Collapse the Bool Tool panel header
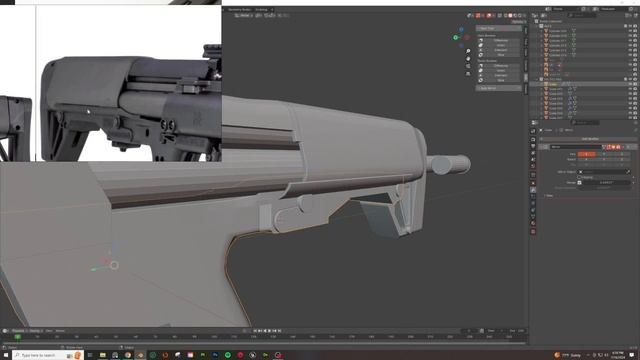The height and width of the screenshot is (360, 640). click(x=499, y=29)
